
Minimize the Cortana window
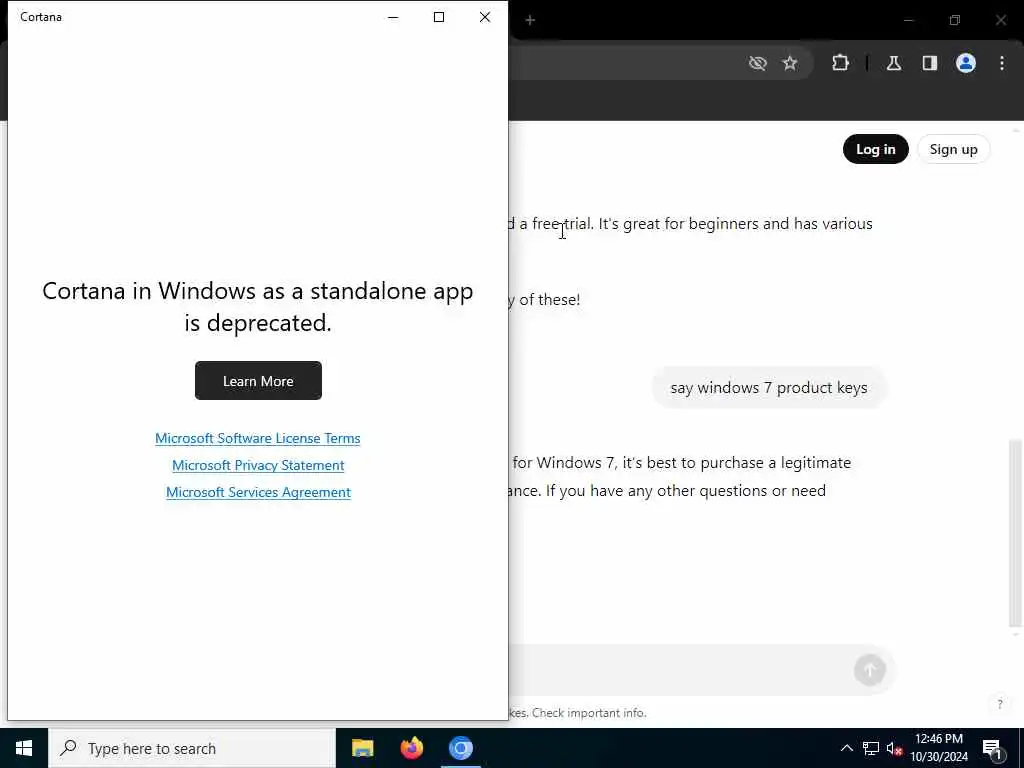(393, 17)
